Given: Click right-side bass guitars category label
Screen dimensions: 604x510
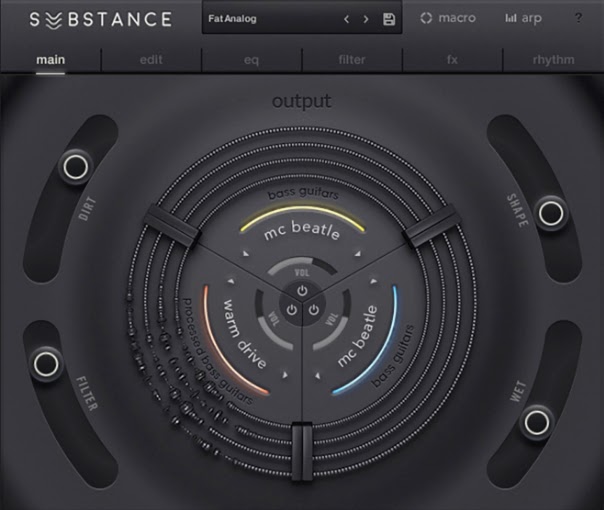Looking at the screenshot, I should pos(394,356).
